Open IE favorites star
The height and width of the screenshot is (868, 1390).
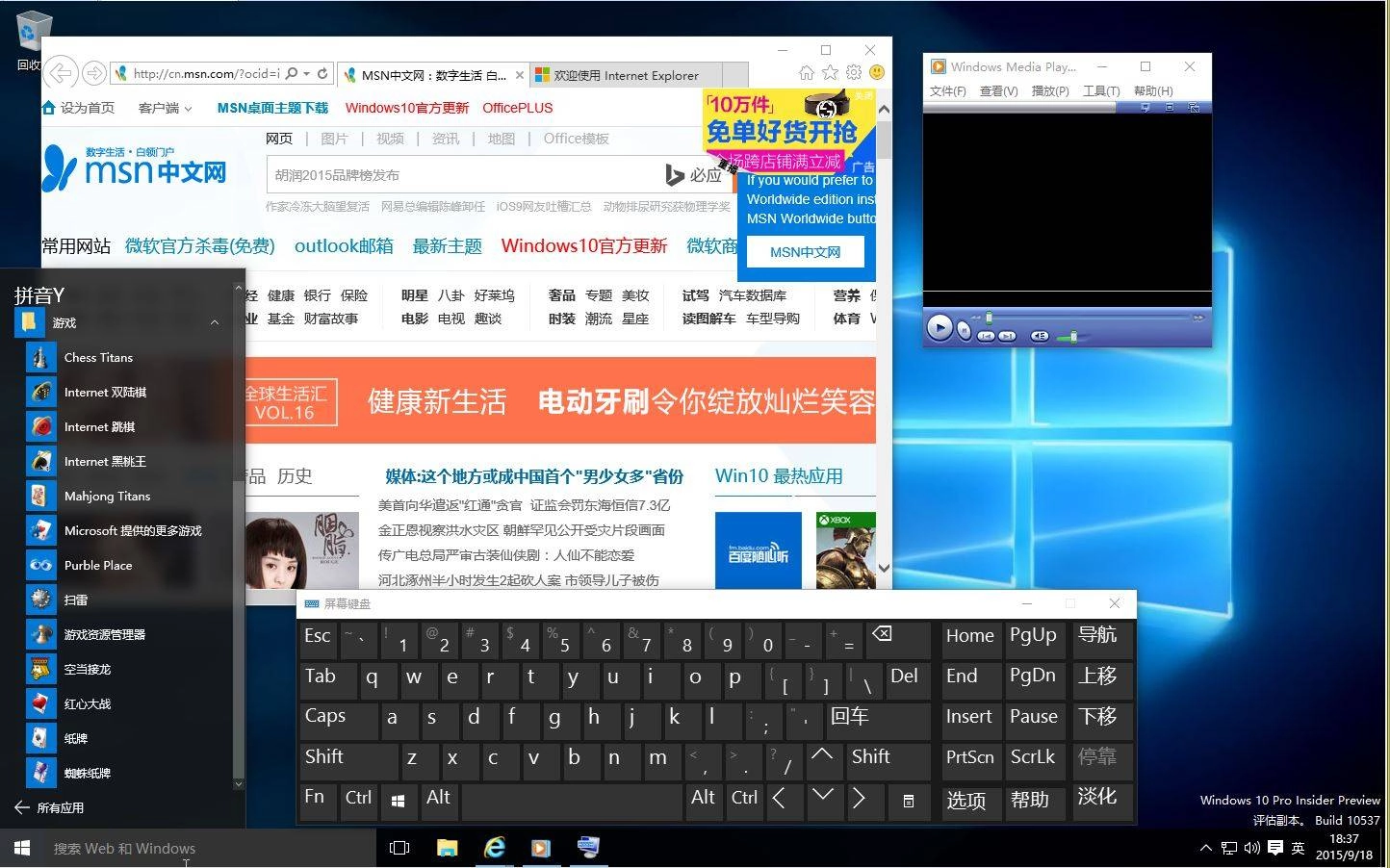(831, 73)
